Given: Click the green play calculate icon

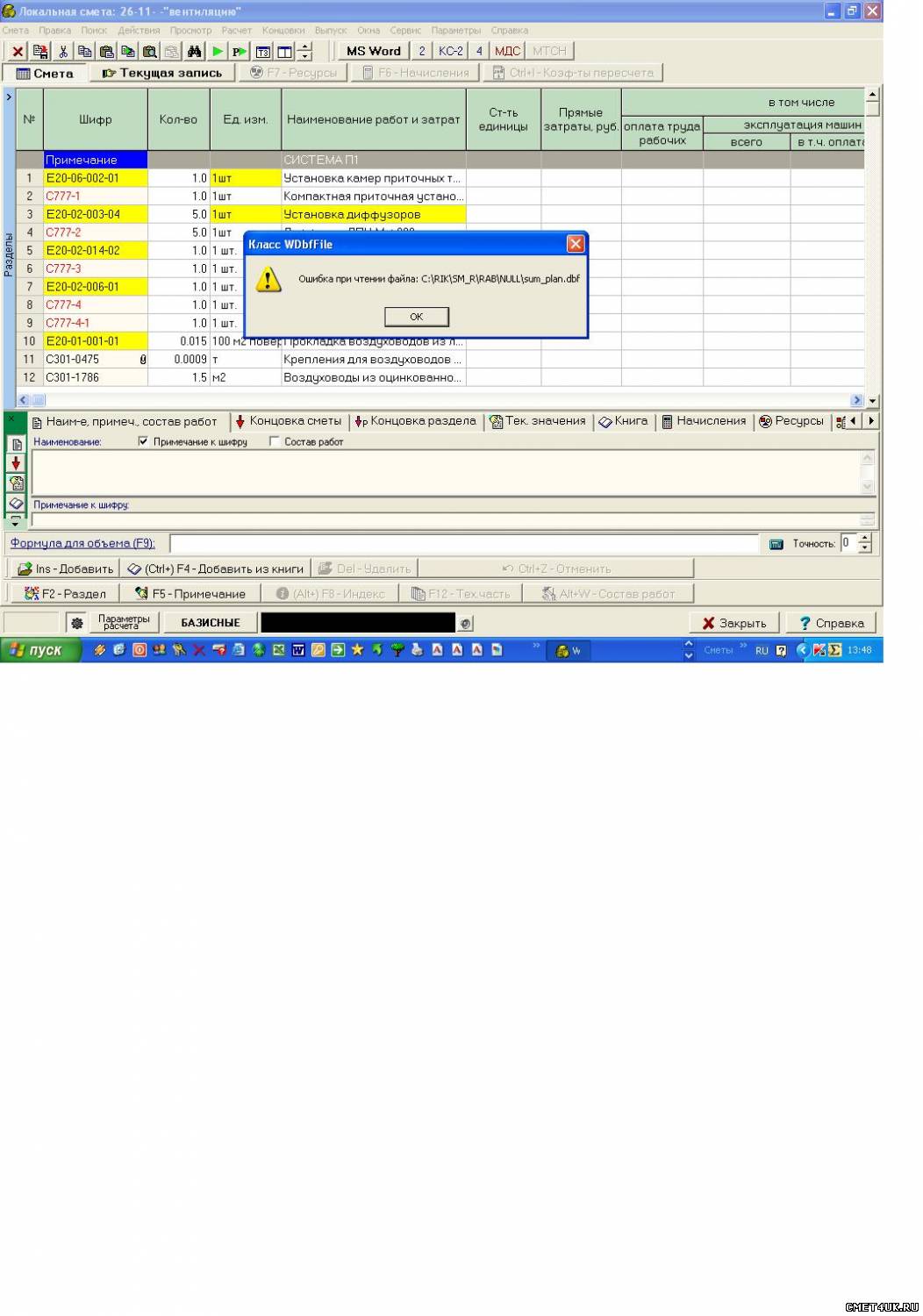Looking at the screenshot, I should coord(218,52).
